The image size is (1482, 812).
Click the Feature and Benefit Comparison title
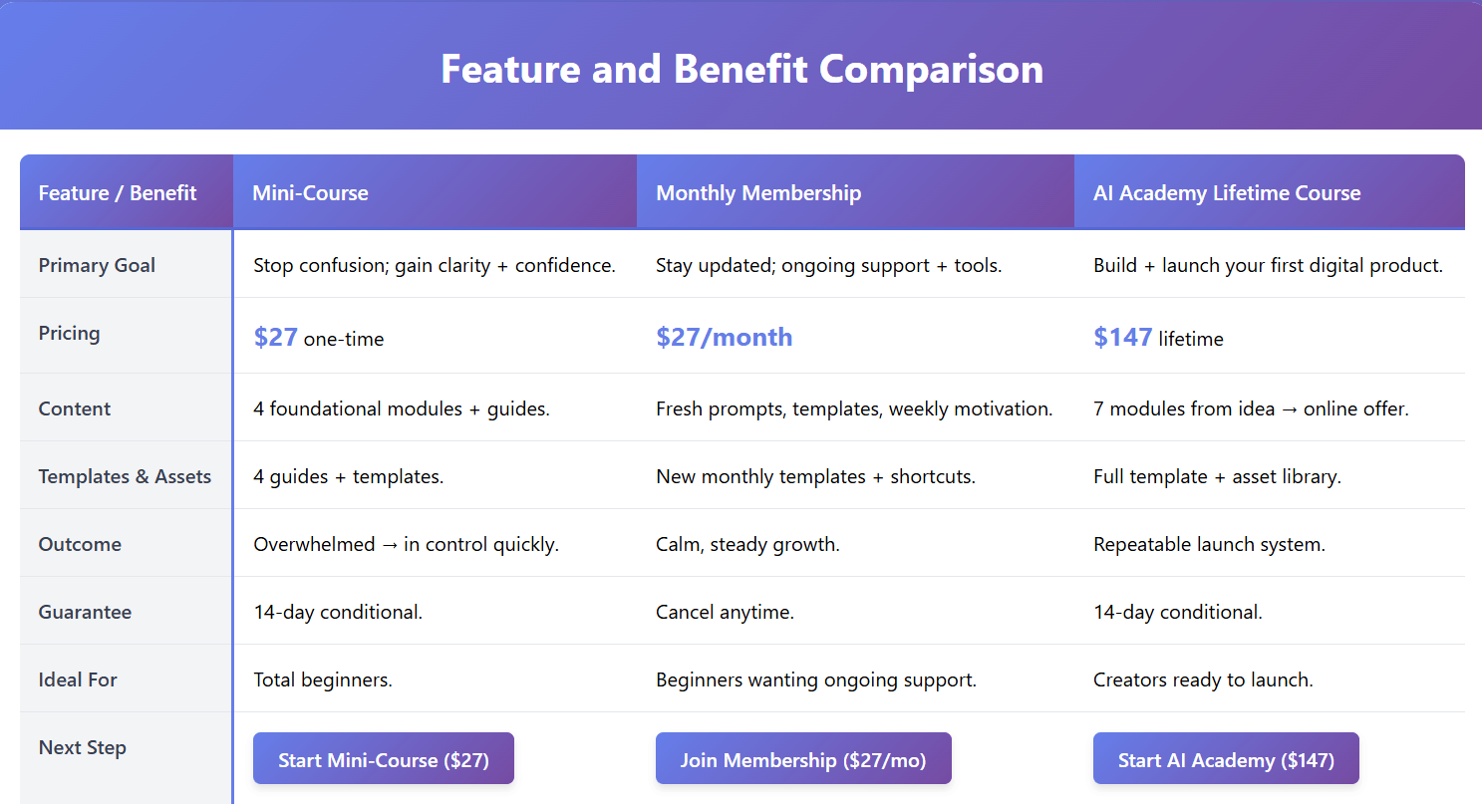(741, 69)
